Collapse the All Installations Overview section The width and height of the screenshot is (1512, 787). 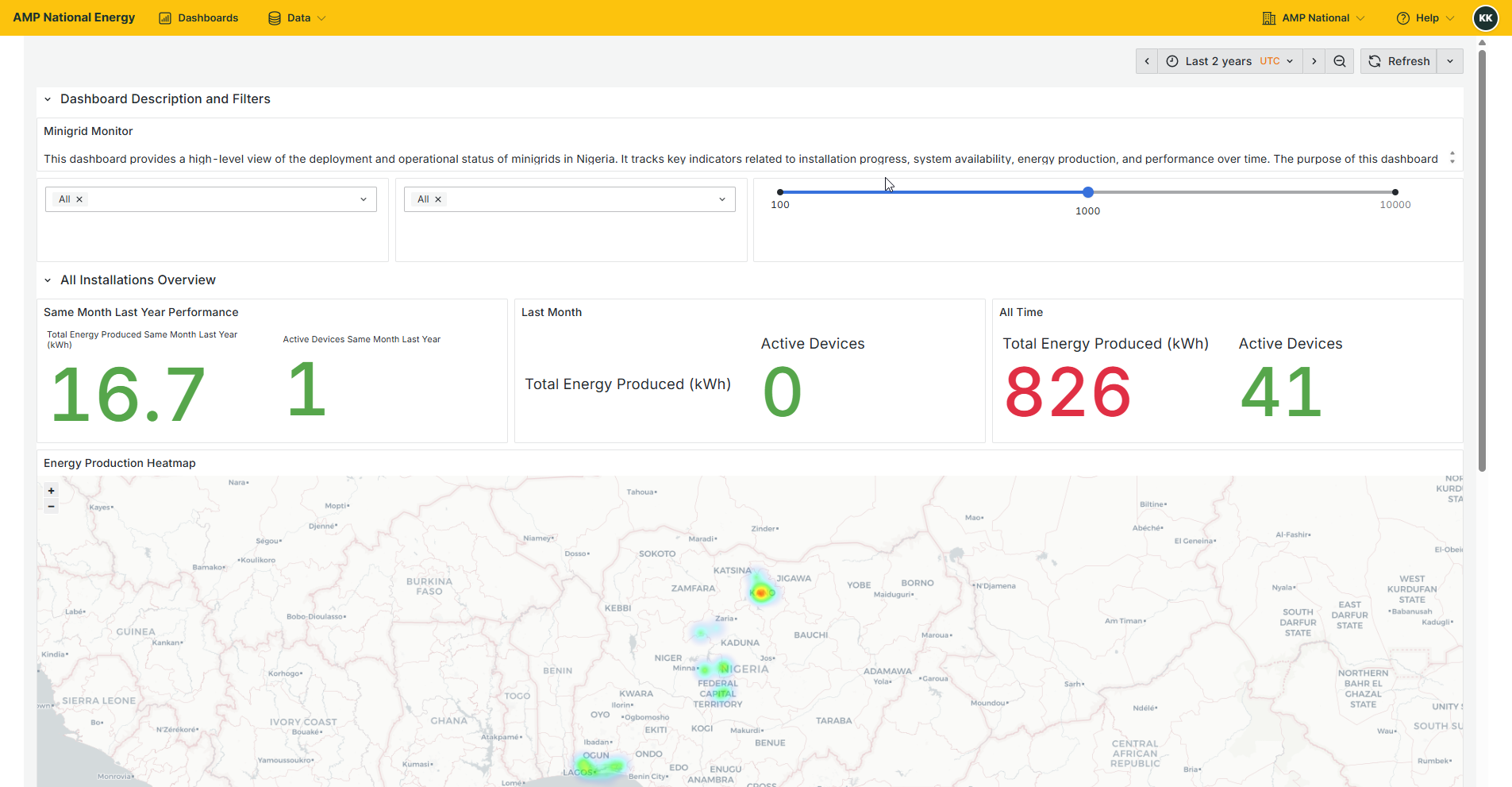pyautogui.click(x=48, y=280)
